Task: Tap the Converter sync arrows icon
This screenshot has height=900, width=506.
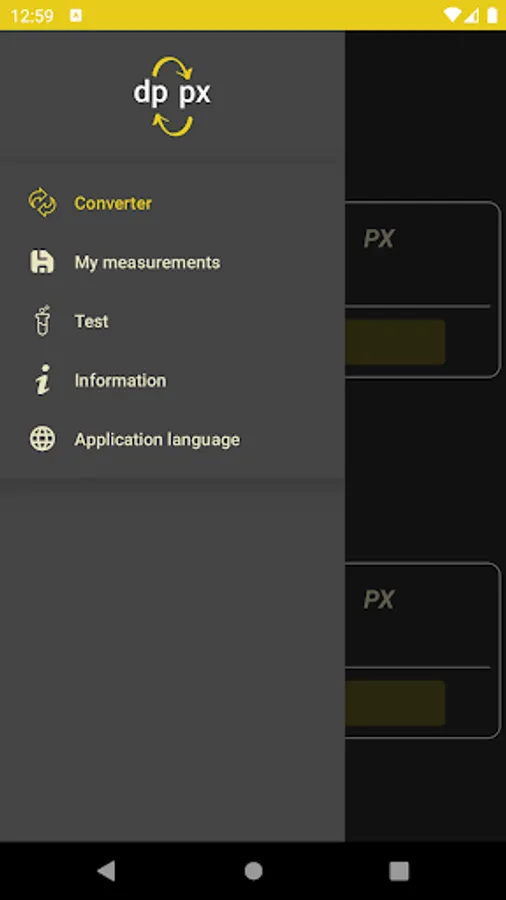Action: pyautogui.click(x=42, y=203)
